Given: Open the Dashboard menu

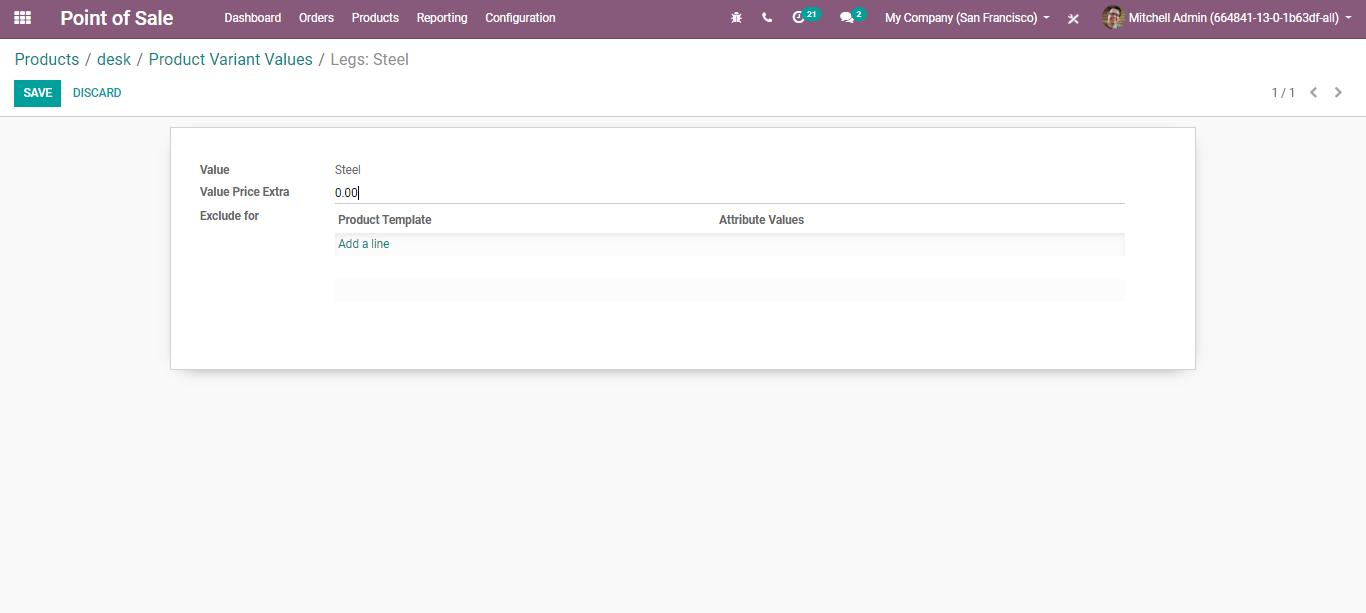Looking at the screenshot, I should 253,18.
